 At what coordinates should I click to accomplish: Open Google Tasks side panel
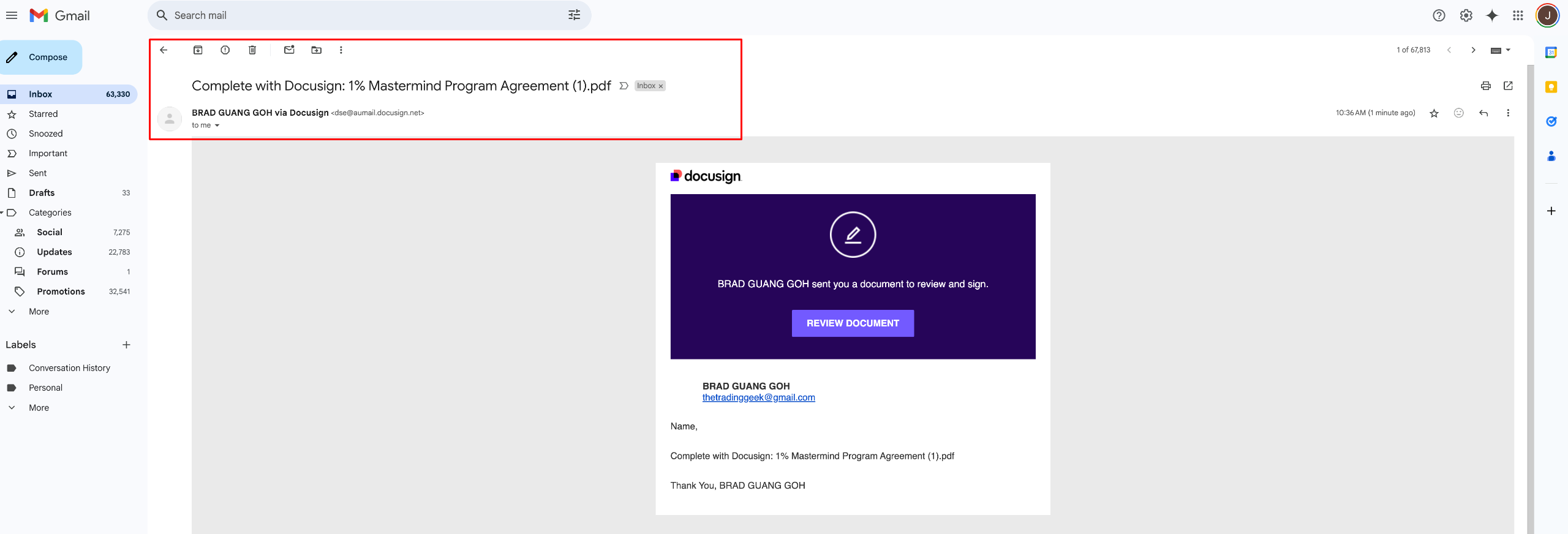click(x=1551, y=121)
